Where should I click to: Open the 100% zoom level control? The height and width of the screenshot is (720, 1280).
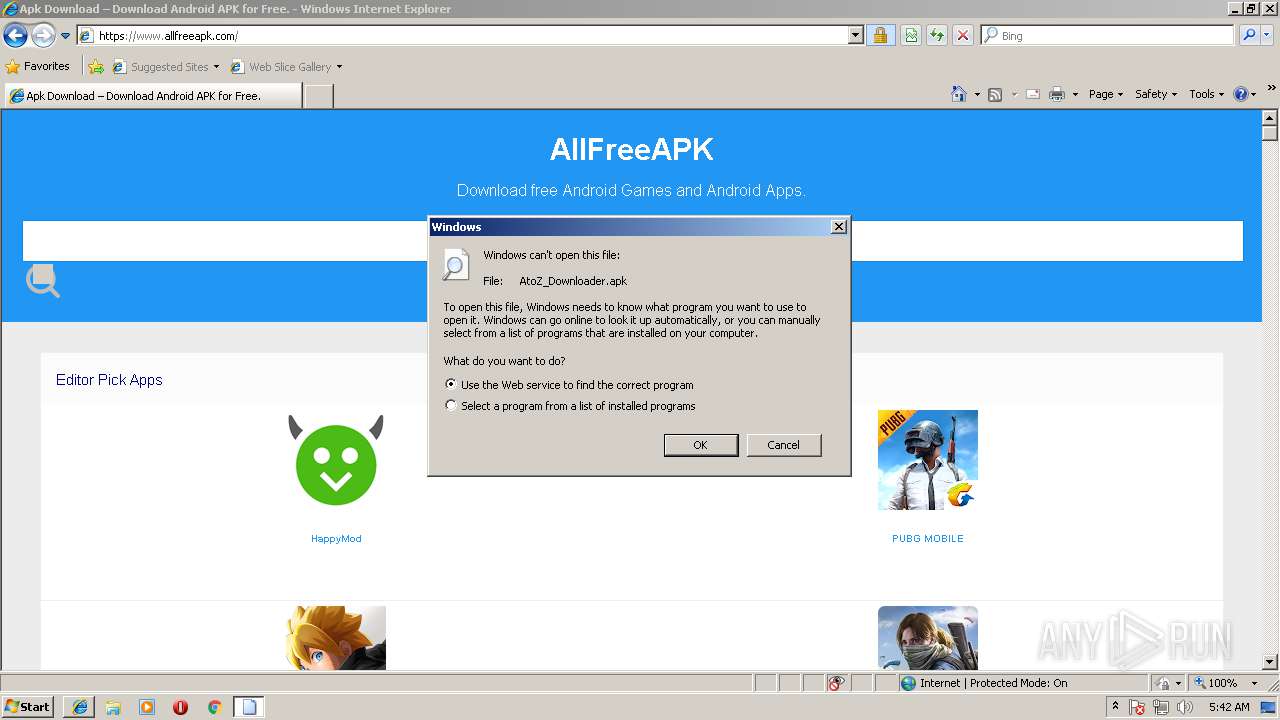click(x=1225, y=683)
